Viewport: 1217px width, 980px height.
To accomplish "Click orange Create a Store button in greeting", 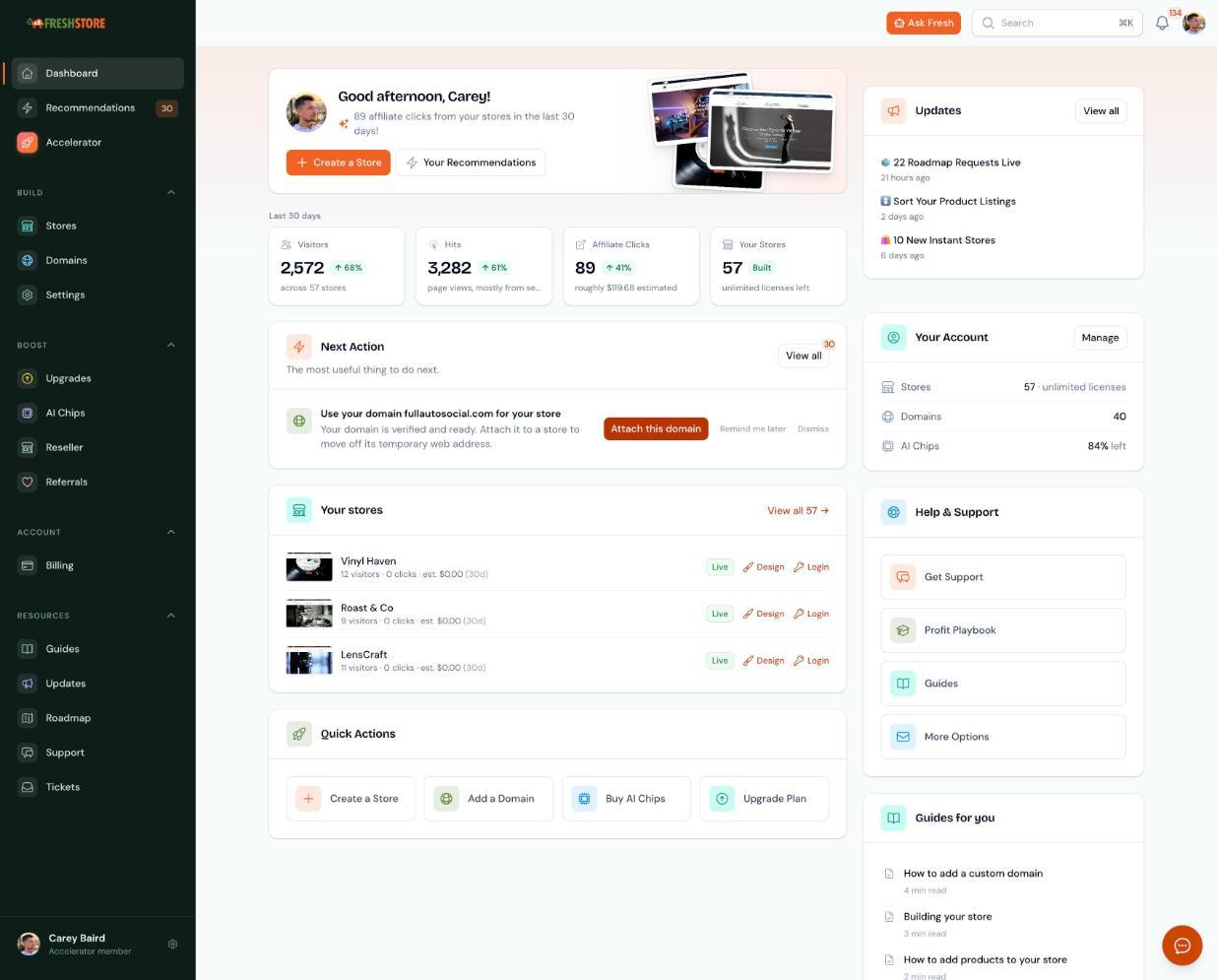I will pyautogui.click(x=339, y=163).
